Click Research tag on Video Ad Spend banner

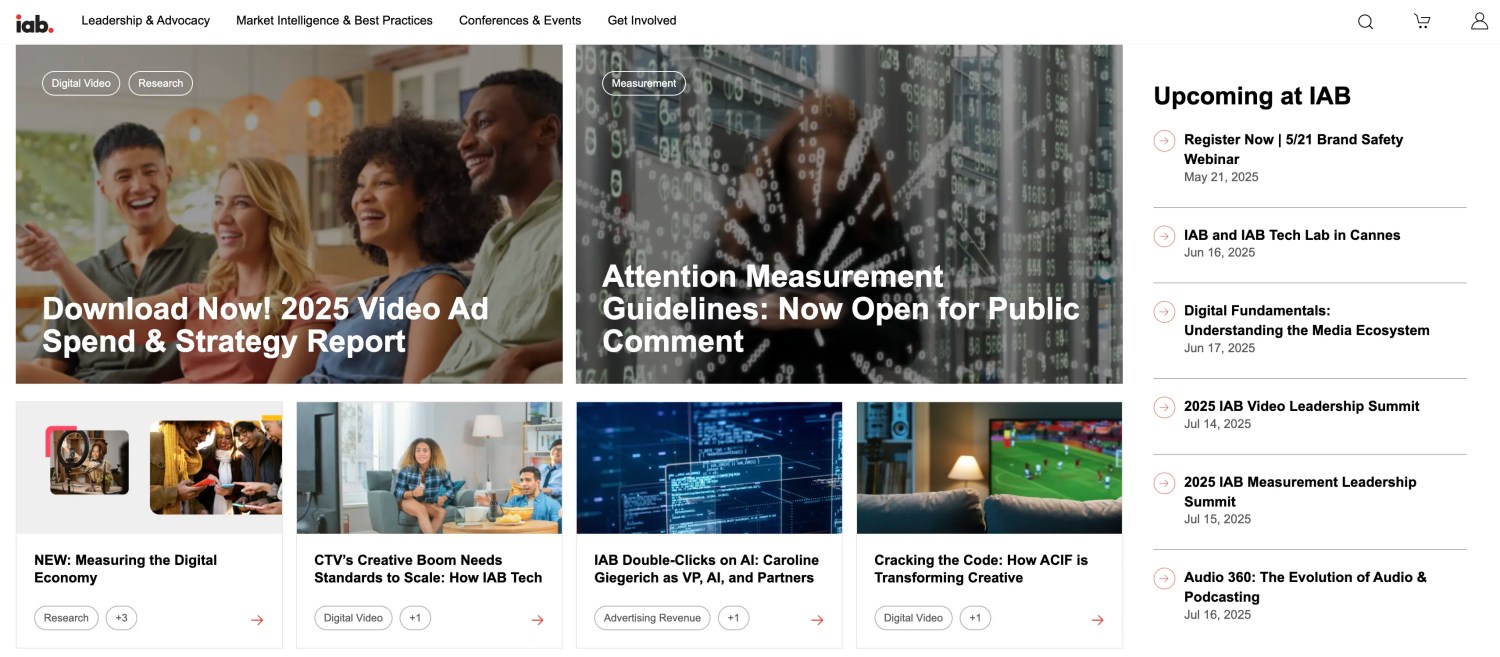pyautogui.click(x=160, y=83)
